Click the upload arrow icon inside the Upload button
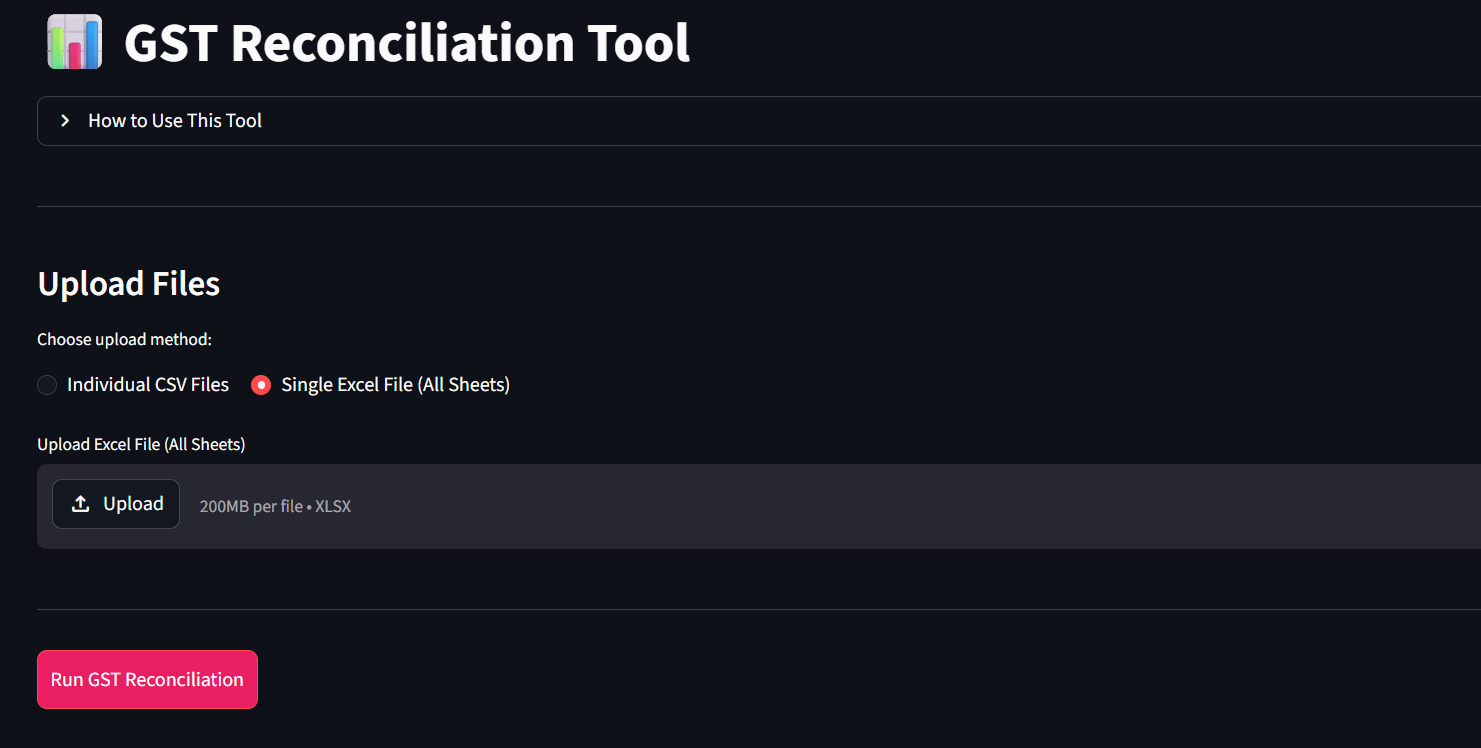 click(80, 503)
